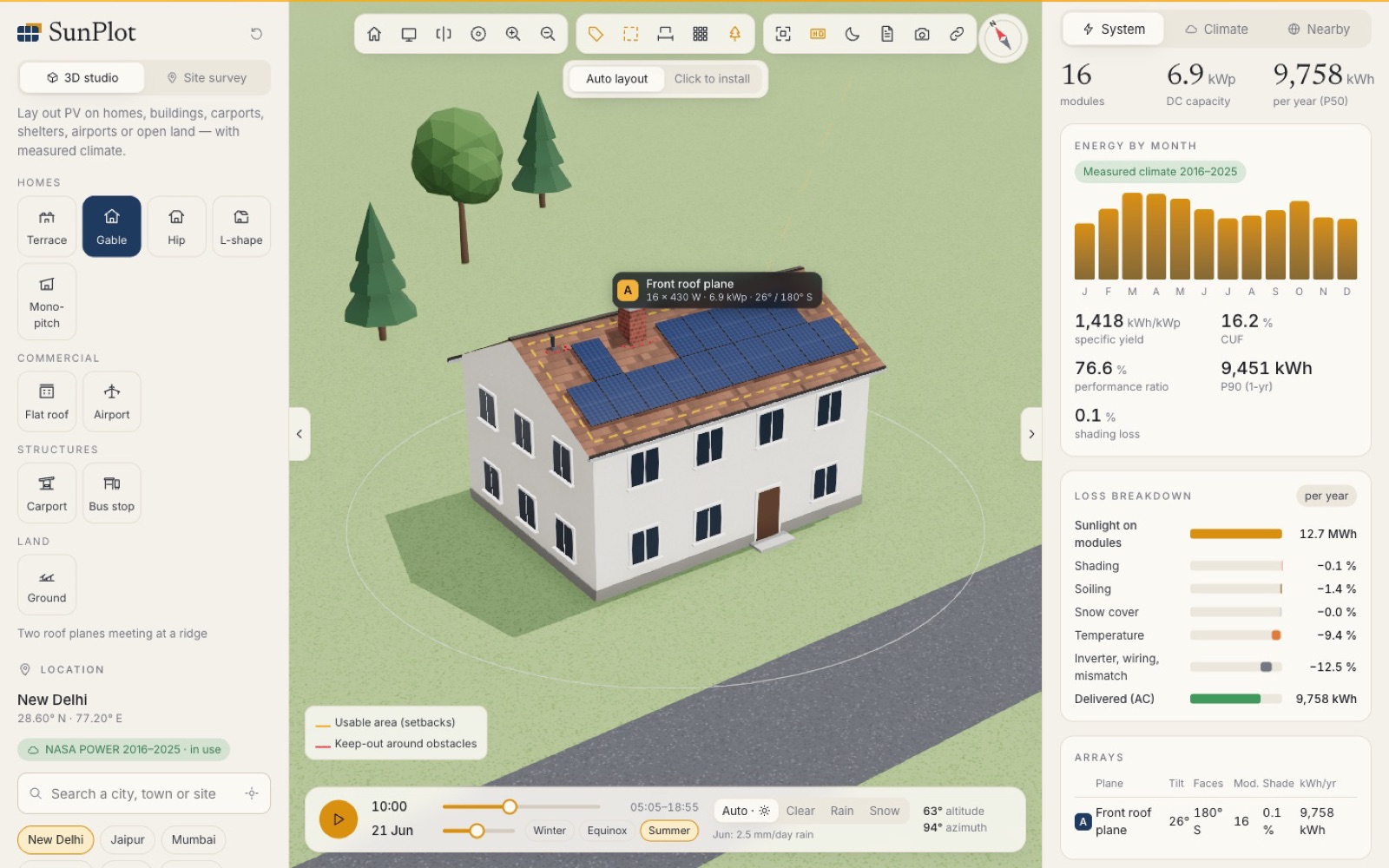Image resolution: width=1389 pixels, height=868 pixels.
Task: Click the chain link share icon
Action: click(x=957, y=34)
